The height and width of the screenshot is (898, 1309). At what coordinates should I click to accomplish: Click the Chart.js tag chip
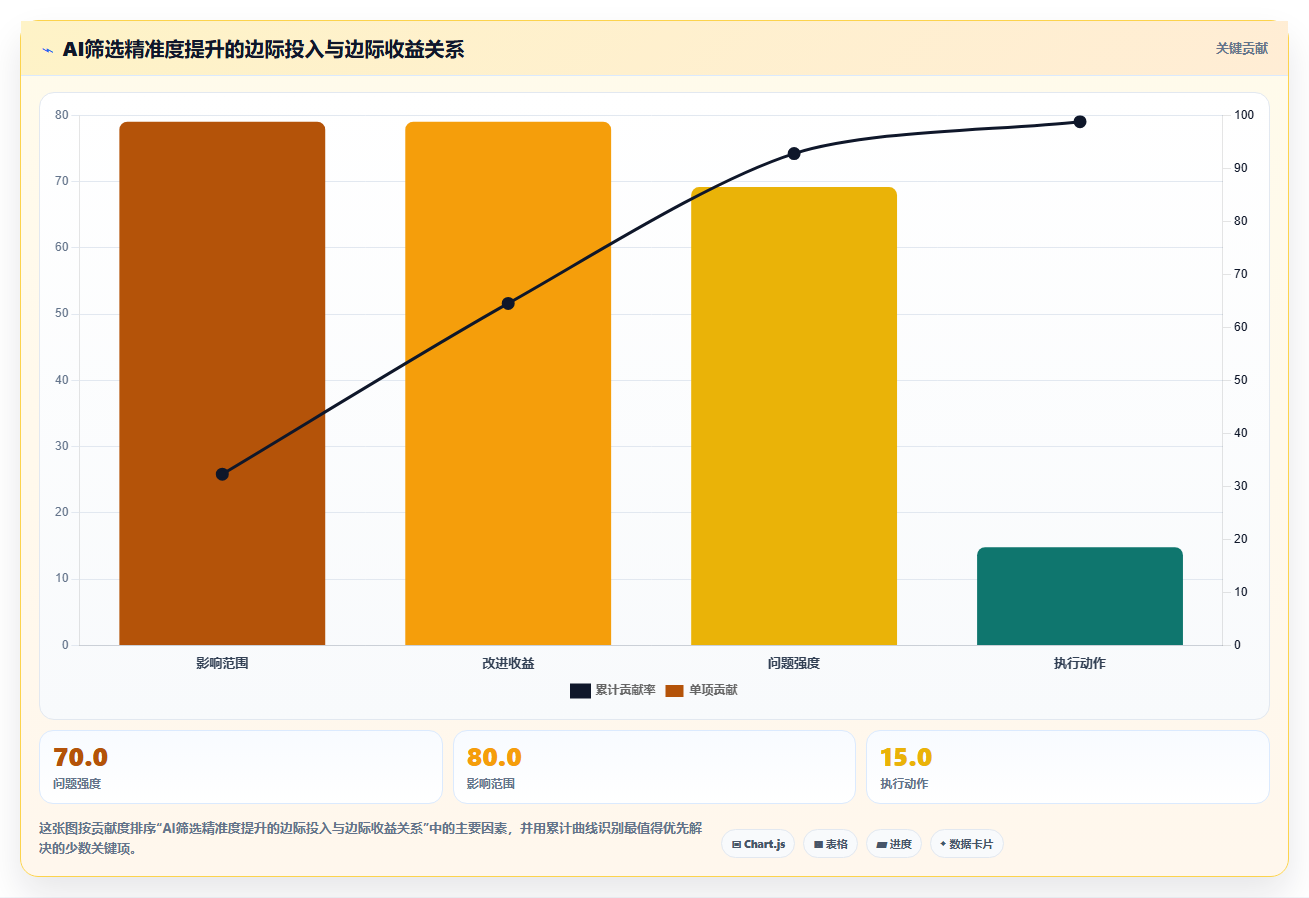pyautogui.click(x=758, y=844)
